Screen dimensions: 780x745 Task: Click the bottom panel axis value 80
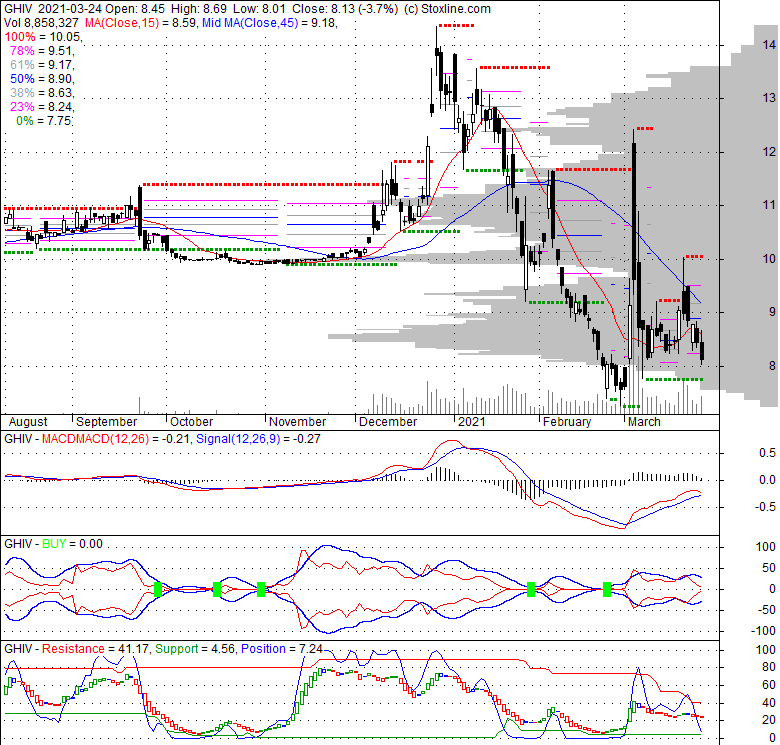click(x=769, y=667)
